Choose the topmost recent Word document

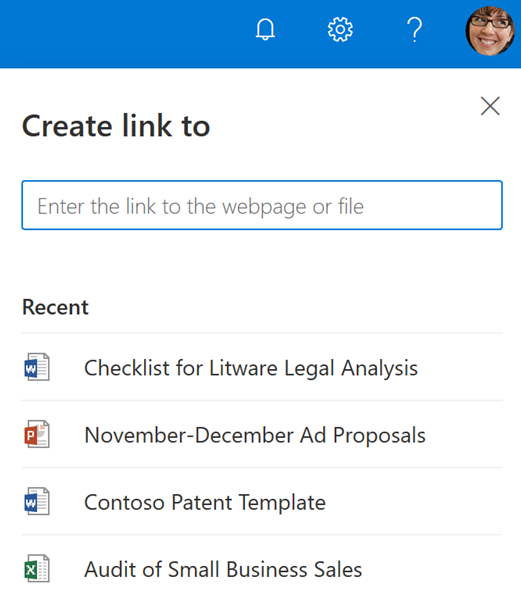click(x=262, y=368)
